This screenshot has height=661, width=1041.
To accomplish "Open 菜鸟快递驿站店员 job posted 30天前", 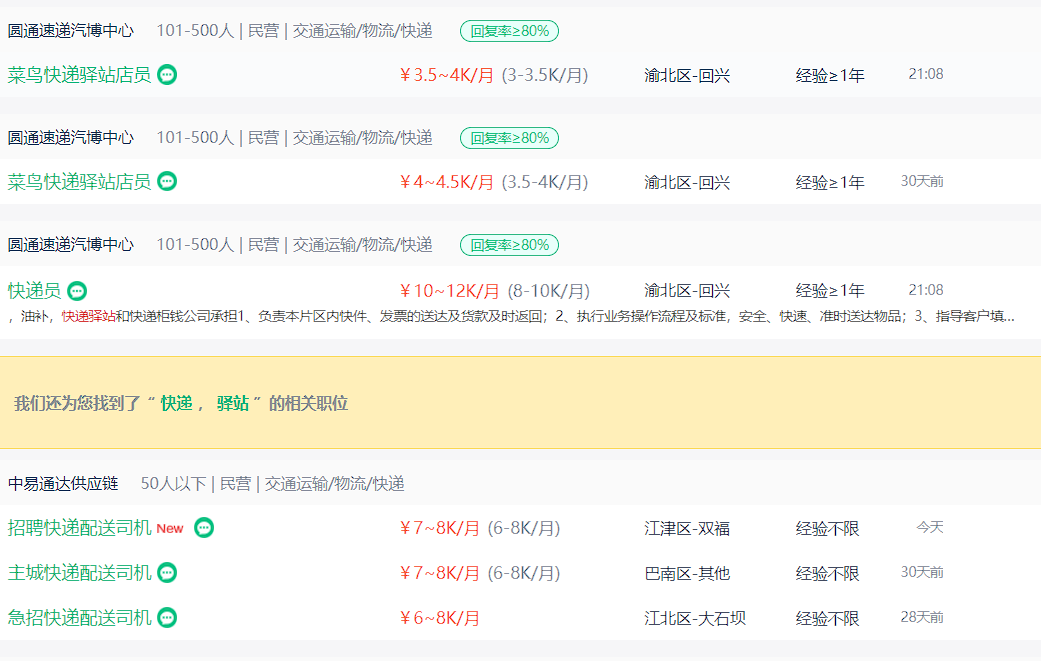I will click(x=79, y=181).
